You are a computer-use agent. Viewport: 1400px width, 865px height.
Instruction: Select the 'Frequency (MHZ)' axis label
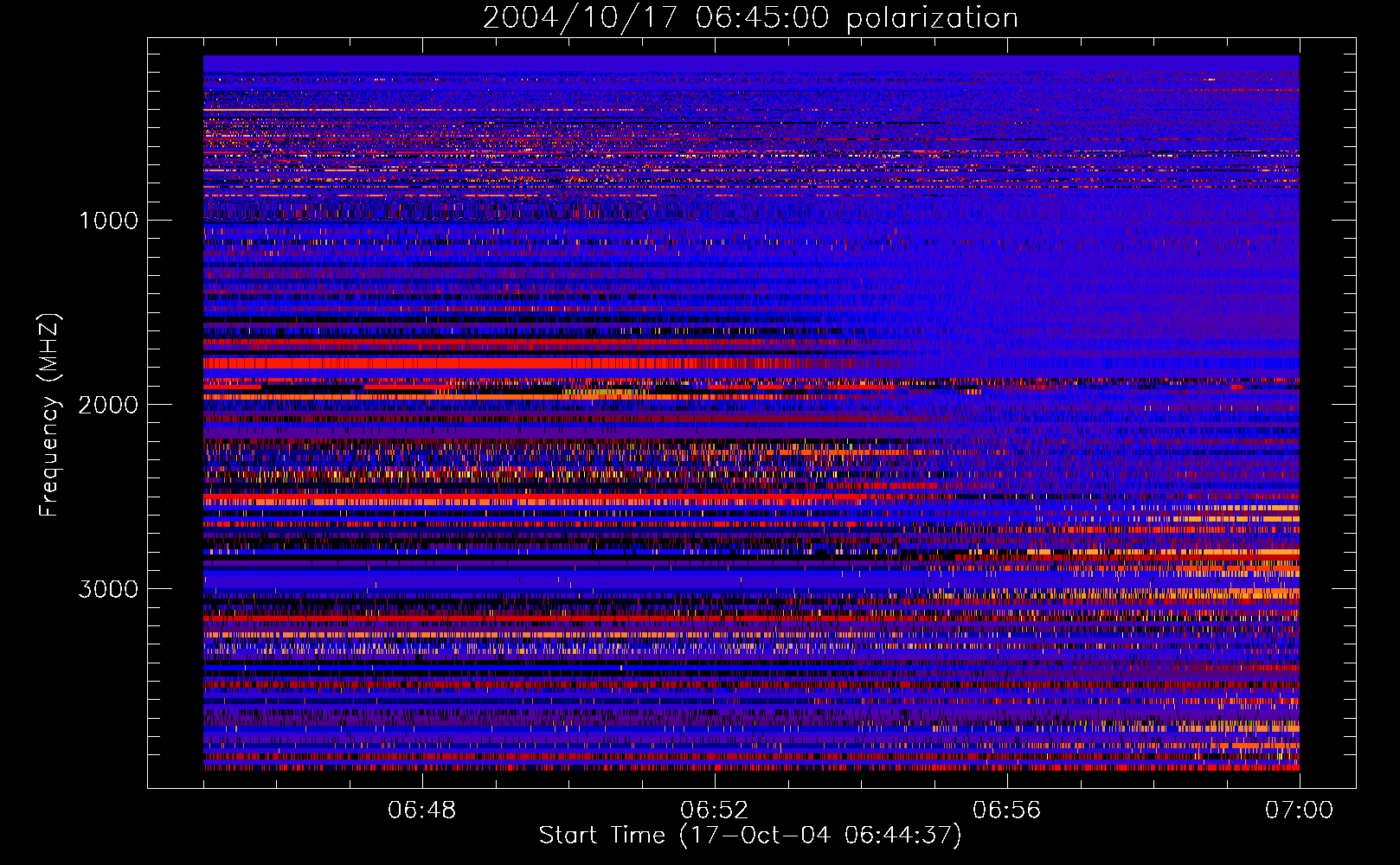coord(49,415)
